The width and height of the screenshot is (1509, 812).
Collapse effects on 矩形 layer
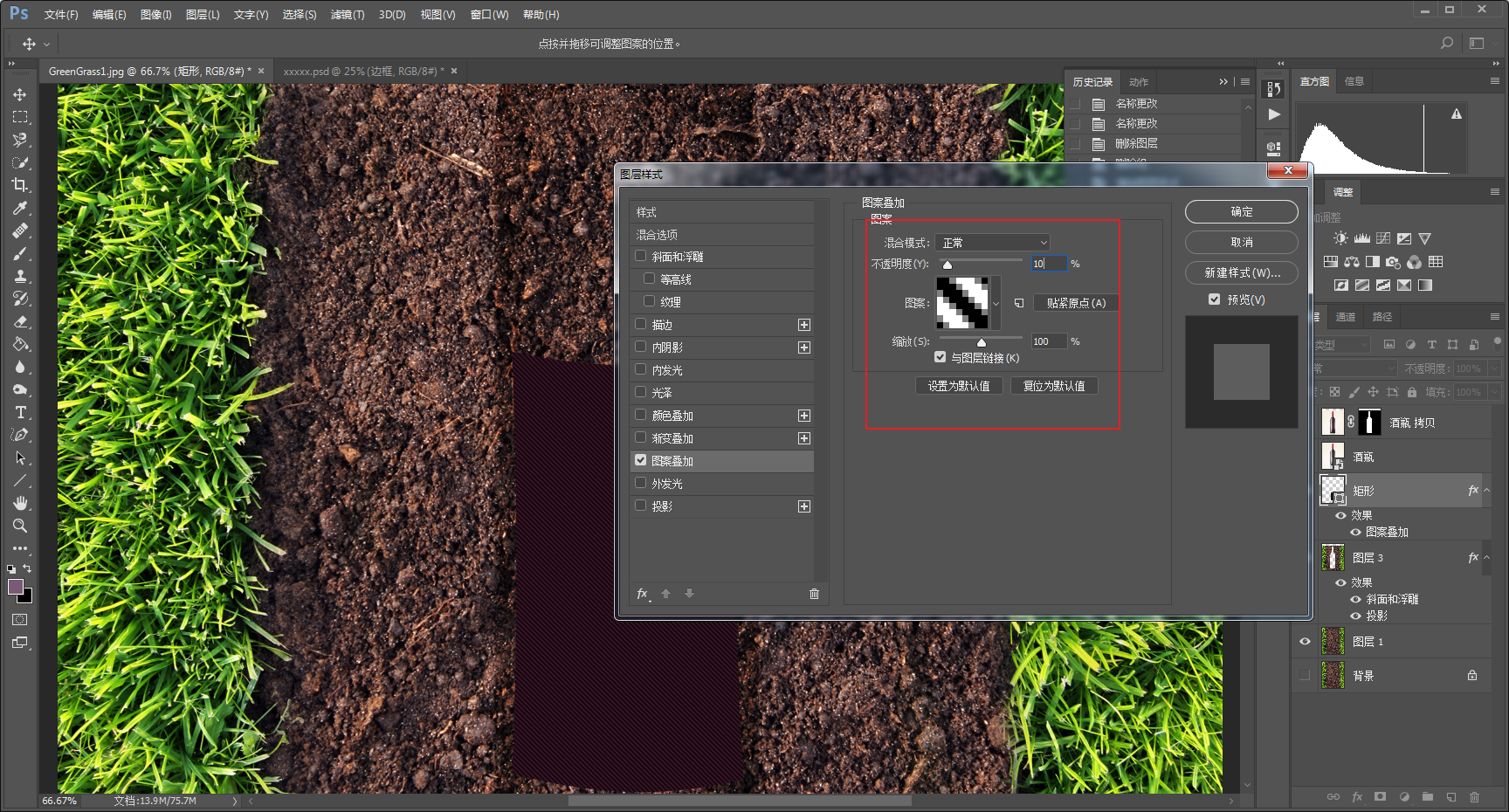[x=1486, y=491]
